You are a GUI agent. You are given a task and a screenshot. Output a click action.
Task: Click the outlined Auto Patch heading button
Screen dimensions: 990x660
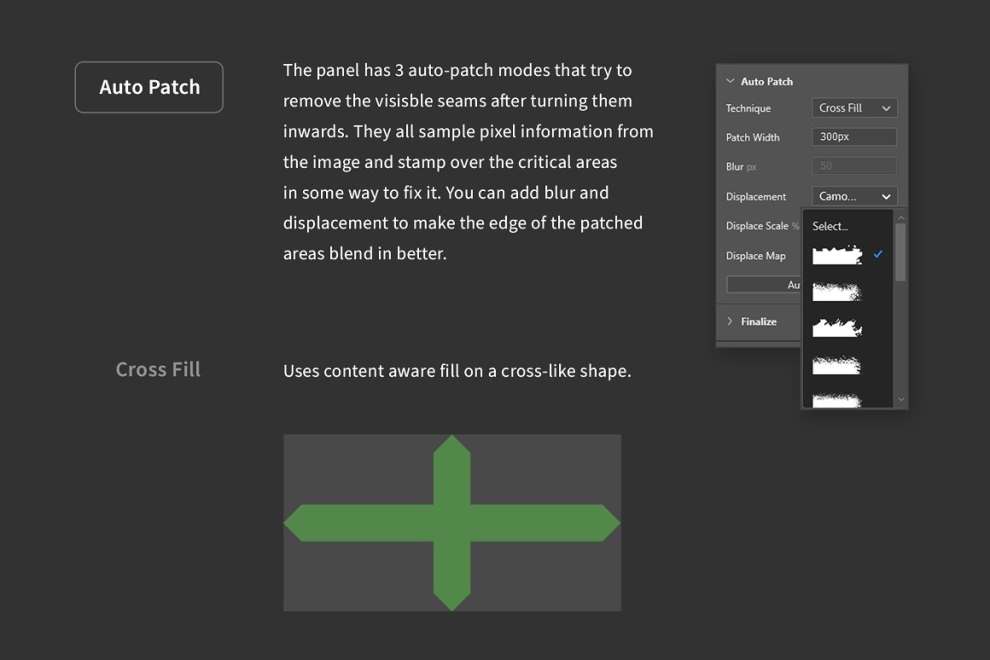(x=149, y=87)
